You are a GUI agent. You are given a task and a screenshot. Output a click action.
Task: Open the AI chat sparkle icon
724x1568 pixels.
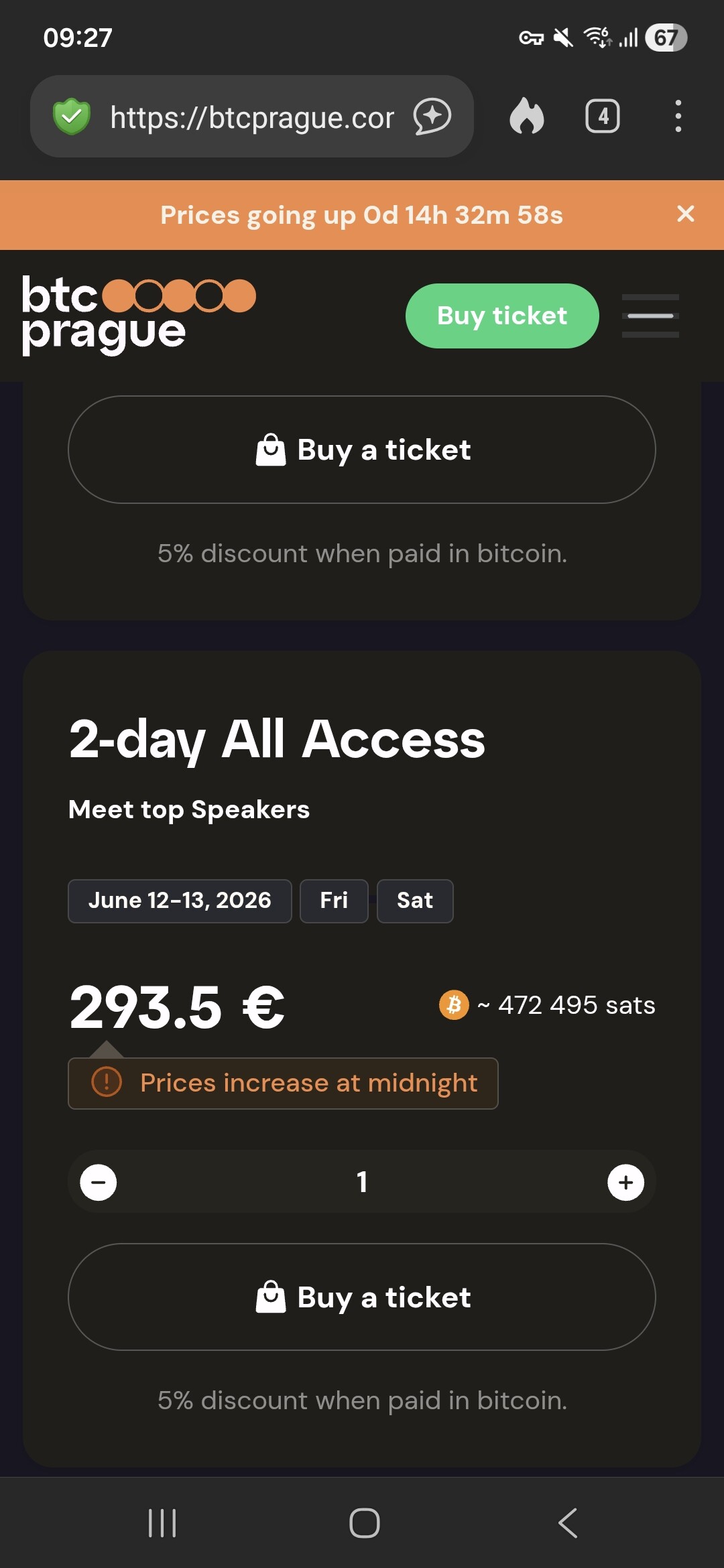[432, 117]
